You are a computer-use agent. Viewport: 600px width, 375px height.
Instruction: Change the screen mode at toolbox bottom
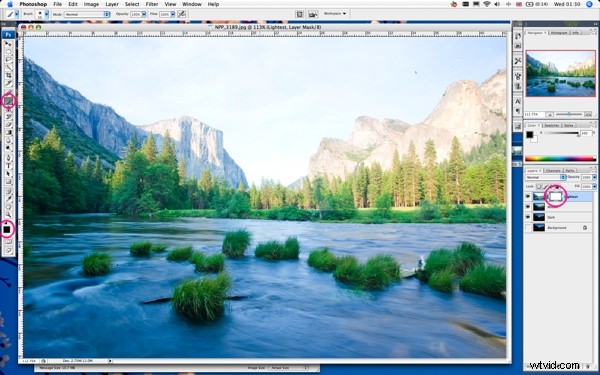point(8,251)
